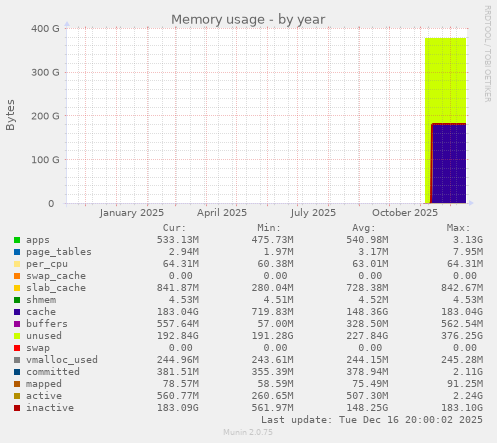Click the dark blue cache legend swatch
This screenshot has width=497, height=443.
(17, 312)
